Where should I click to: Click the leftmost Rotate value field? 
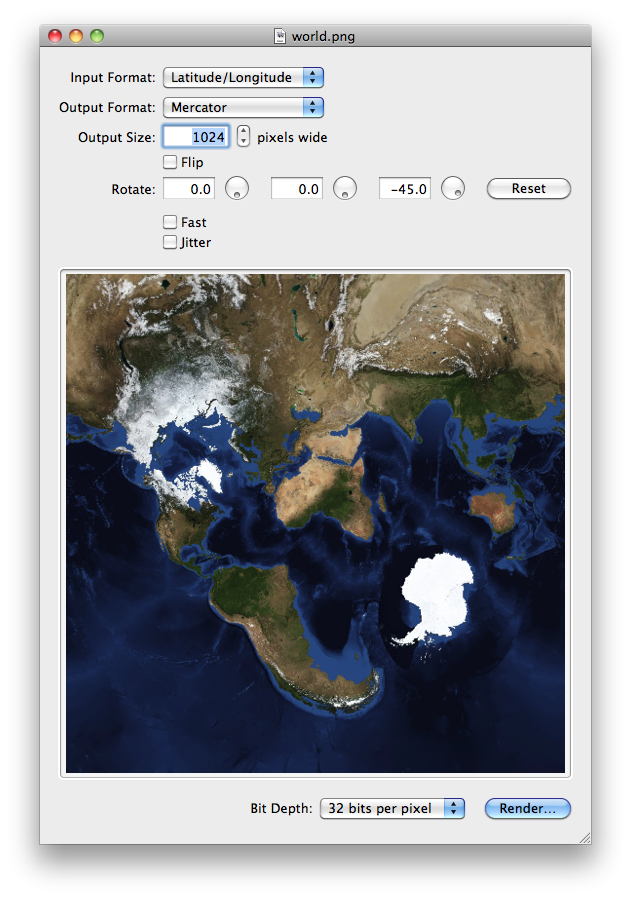pos(189,189)
